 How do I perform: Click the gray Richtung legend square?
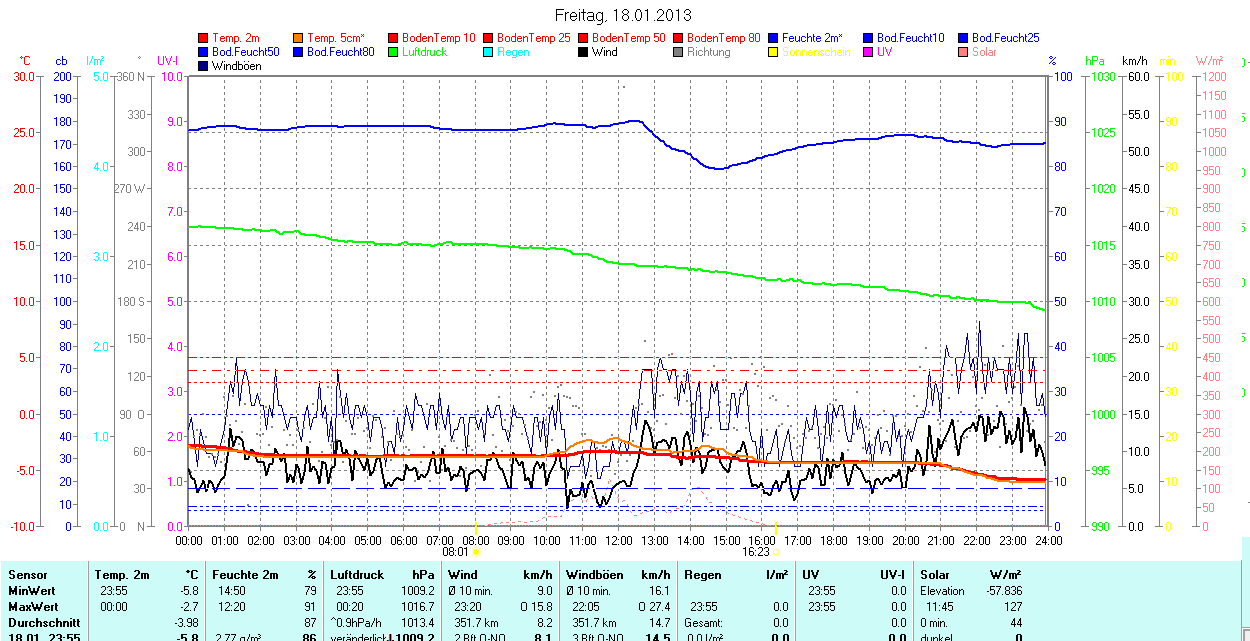pyautogui.click(x=679, y=52)
